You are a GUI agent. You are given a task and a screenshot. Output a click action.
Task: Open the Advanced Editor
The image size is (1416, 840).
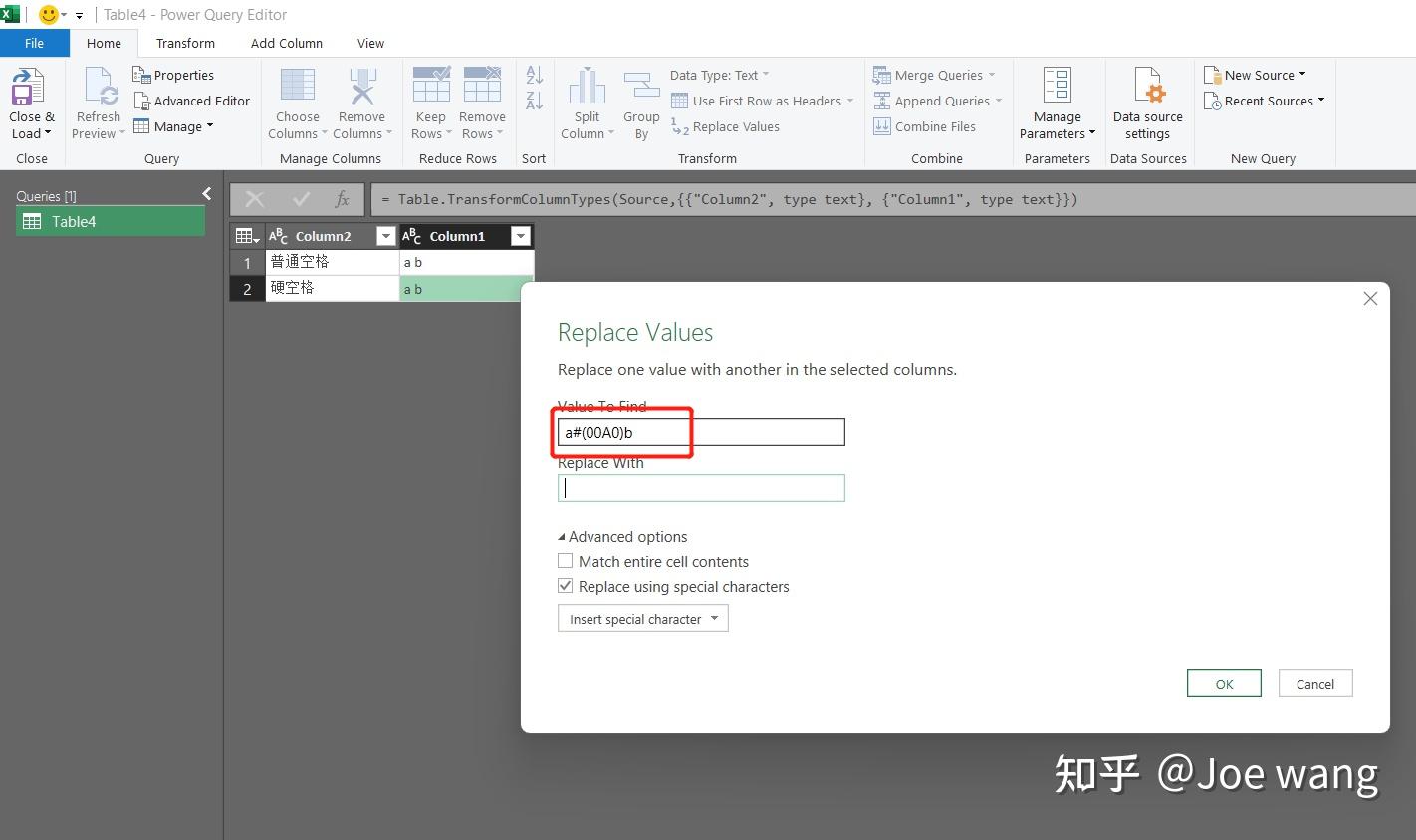click(192, 101)
